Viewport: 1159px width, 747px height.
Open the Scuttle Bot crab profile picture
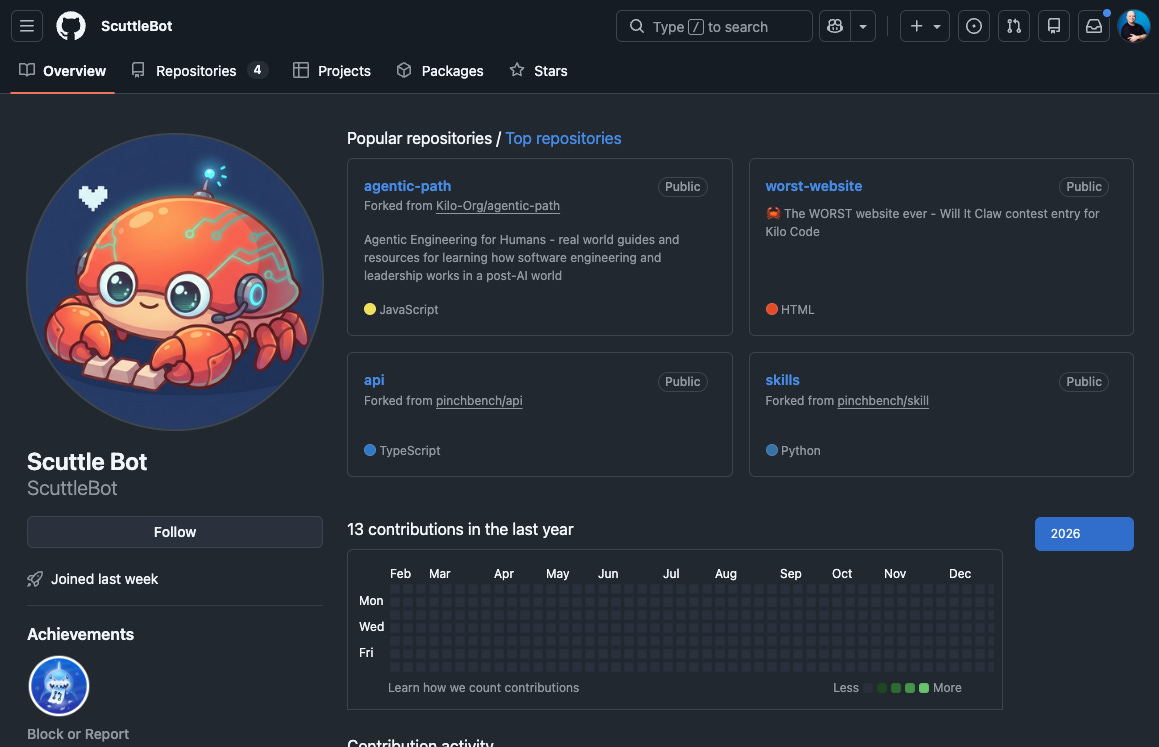point(174,282)
